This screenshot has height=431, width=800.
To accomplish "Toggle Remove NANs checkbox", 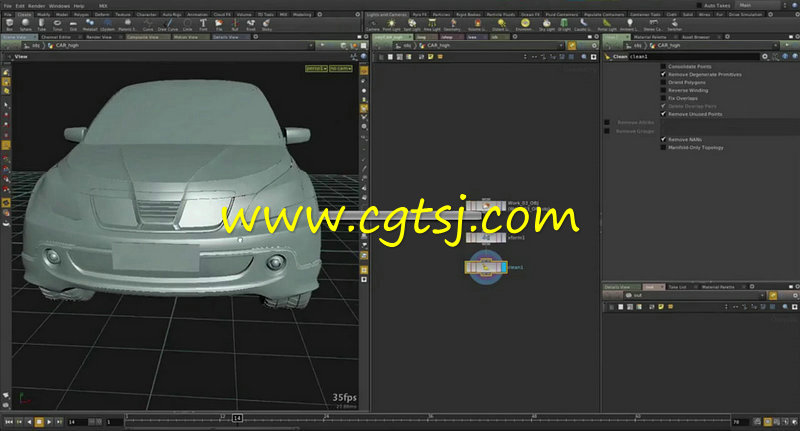I will pyautogui.click(x=663, y=139).
